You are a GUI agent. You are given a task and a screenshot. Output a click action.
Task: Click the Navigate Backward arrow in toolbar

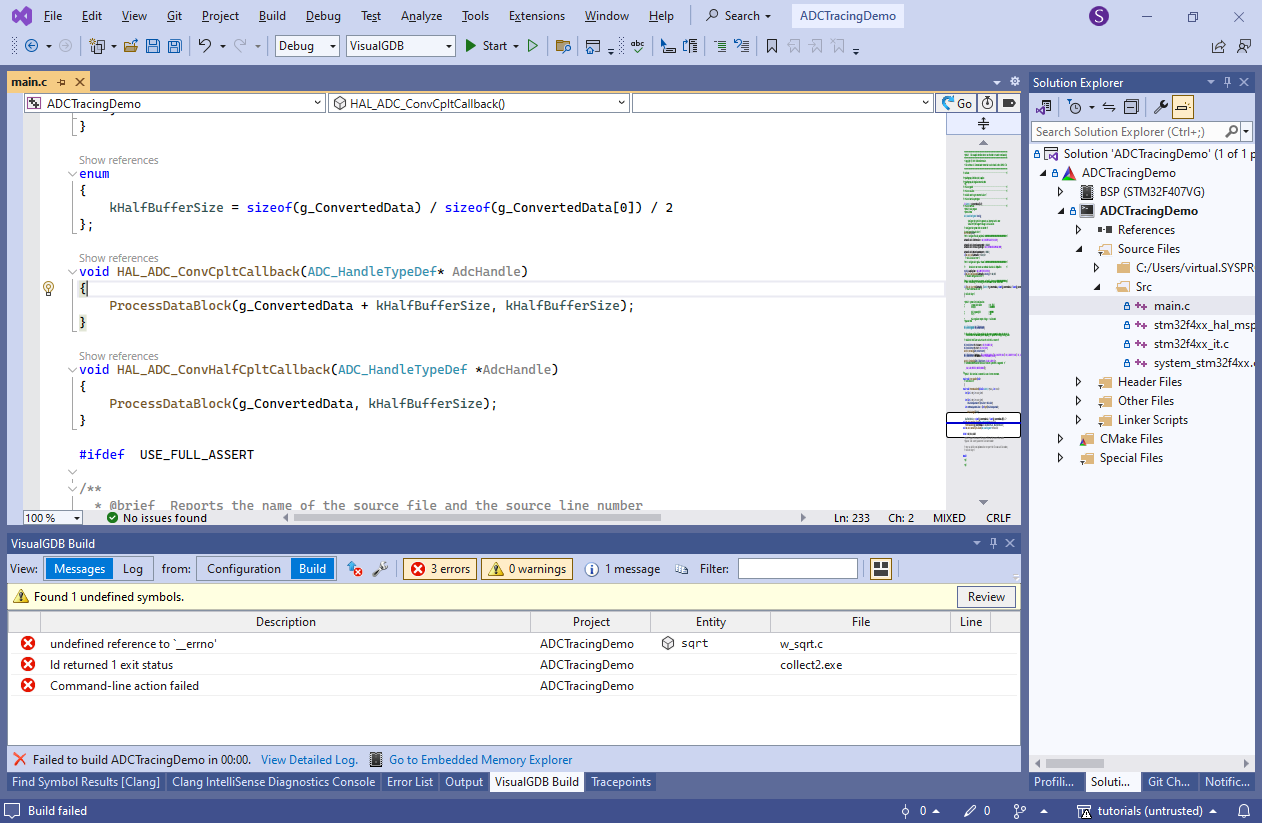point(31,46)
